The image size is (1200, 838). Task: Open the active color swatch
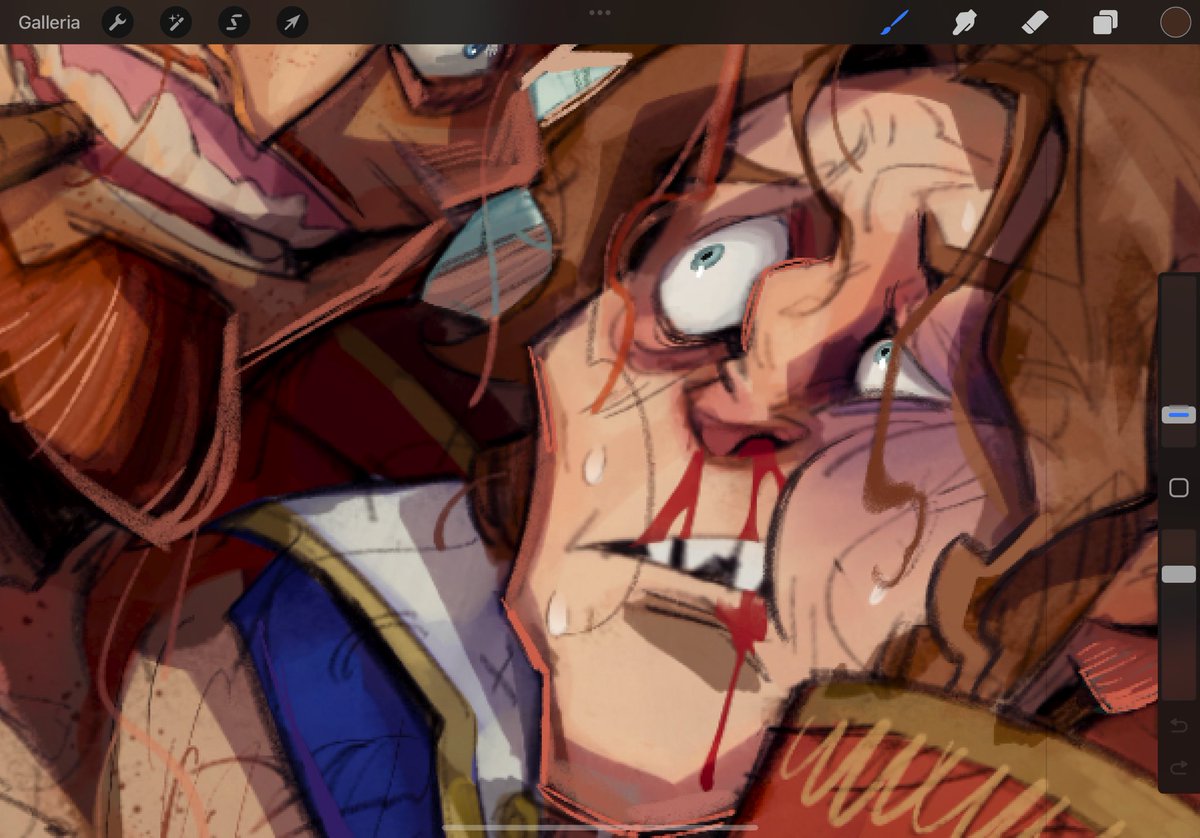(x=1175, y=22)
